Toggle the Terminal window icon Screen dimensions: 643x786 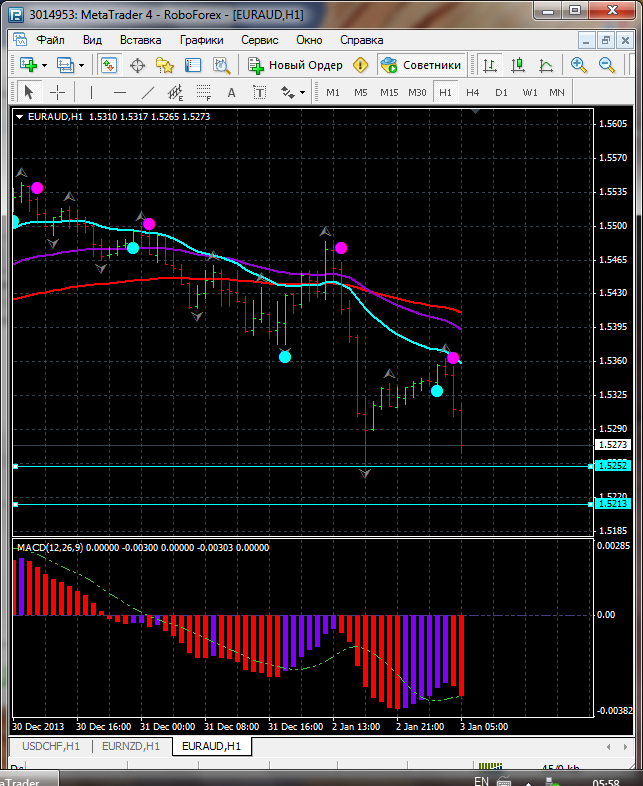pos(193,65)
